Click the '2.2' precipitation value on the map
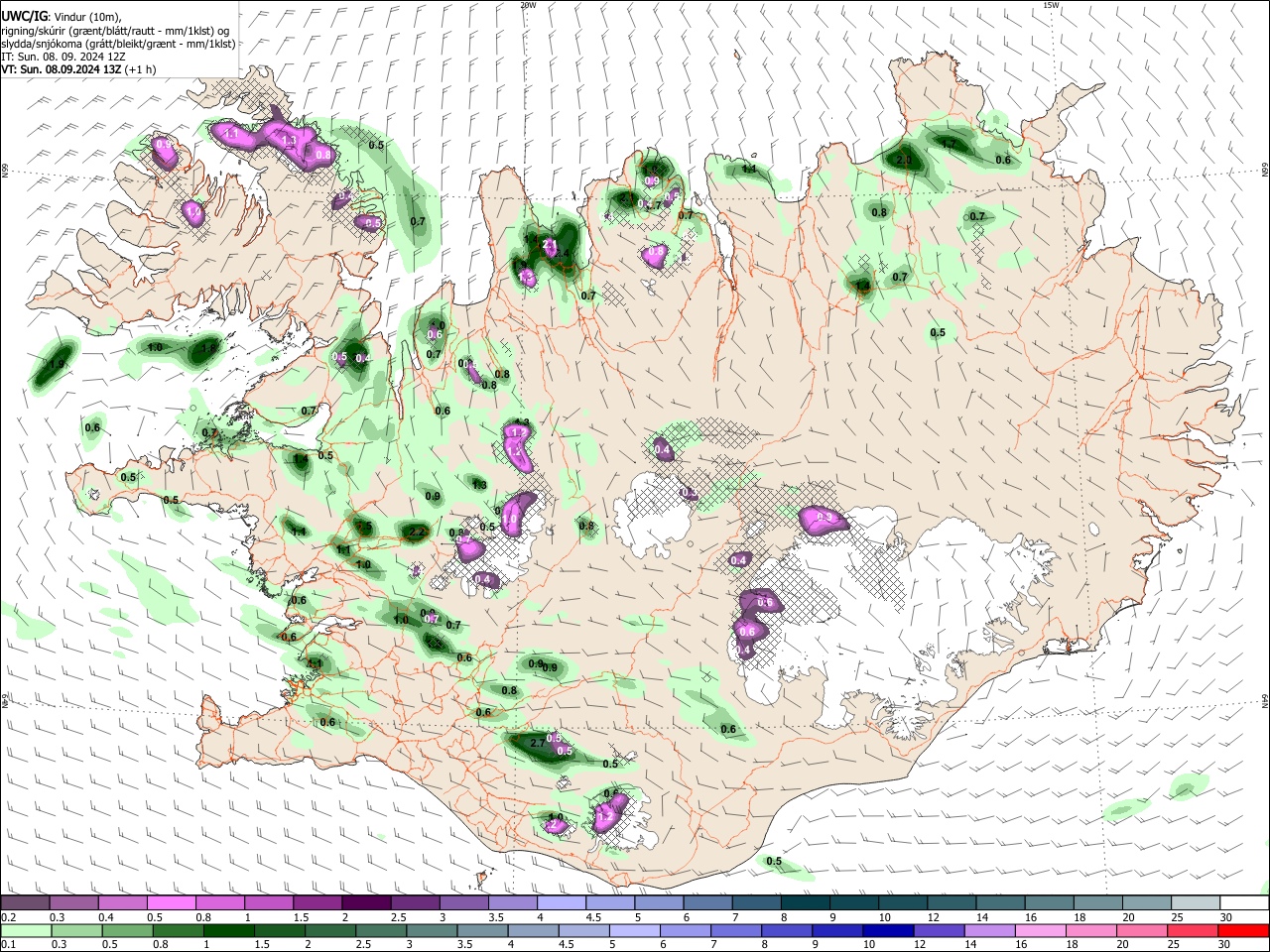This screenshot has height=952, width=1270. tap(418, 533)
